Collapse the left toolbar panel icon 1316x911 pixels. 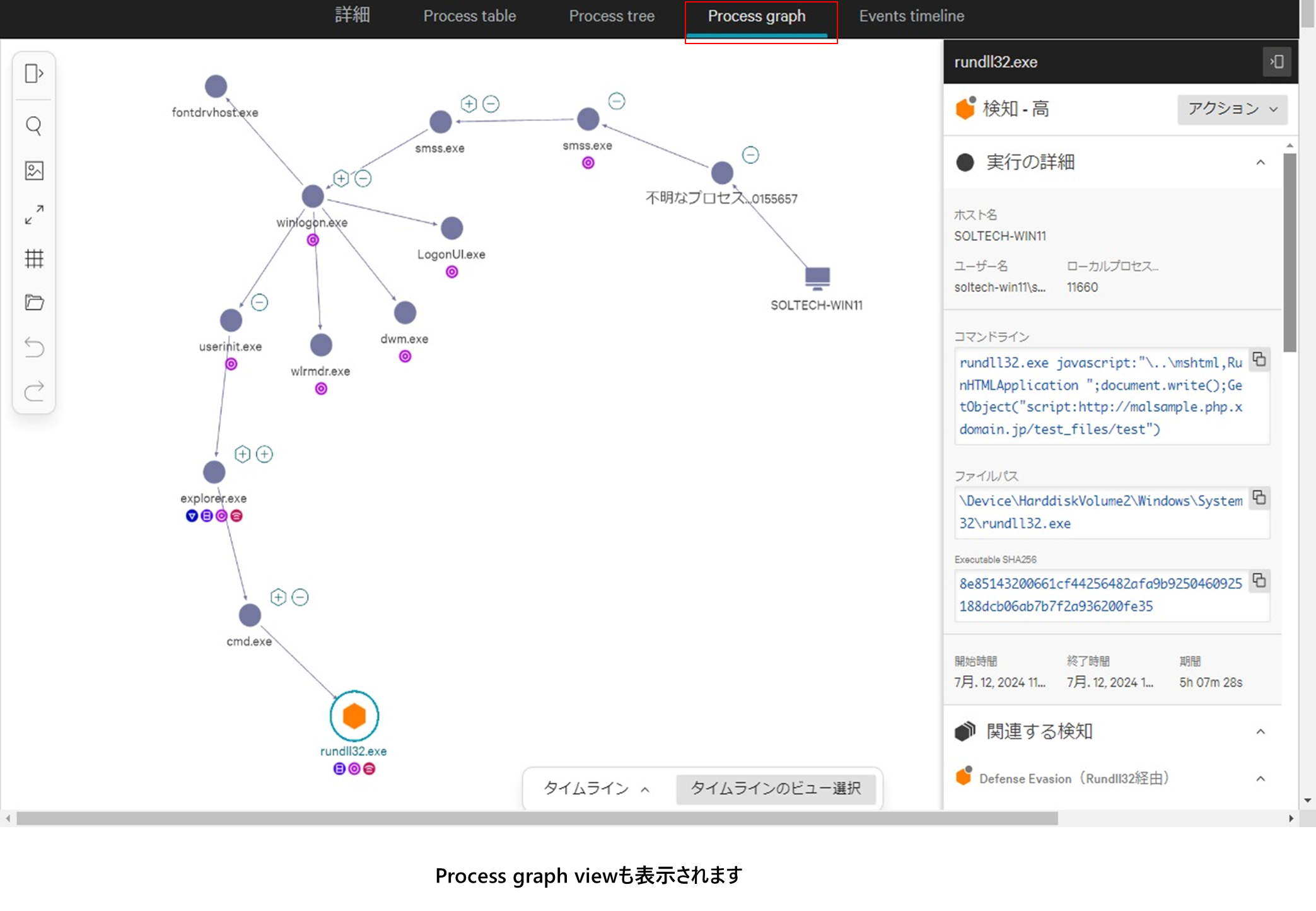(34, 74)
